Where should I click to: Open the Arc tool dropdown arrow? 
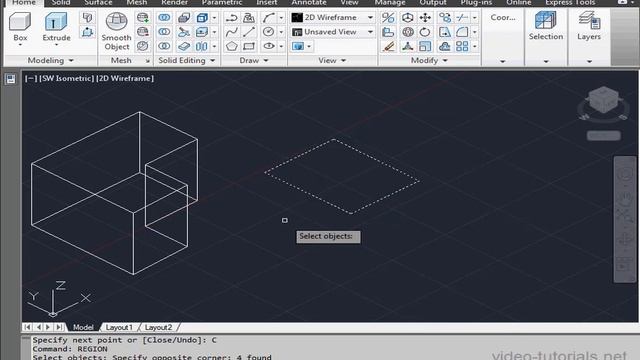pos(281,18)
